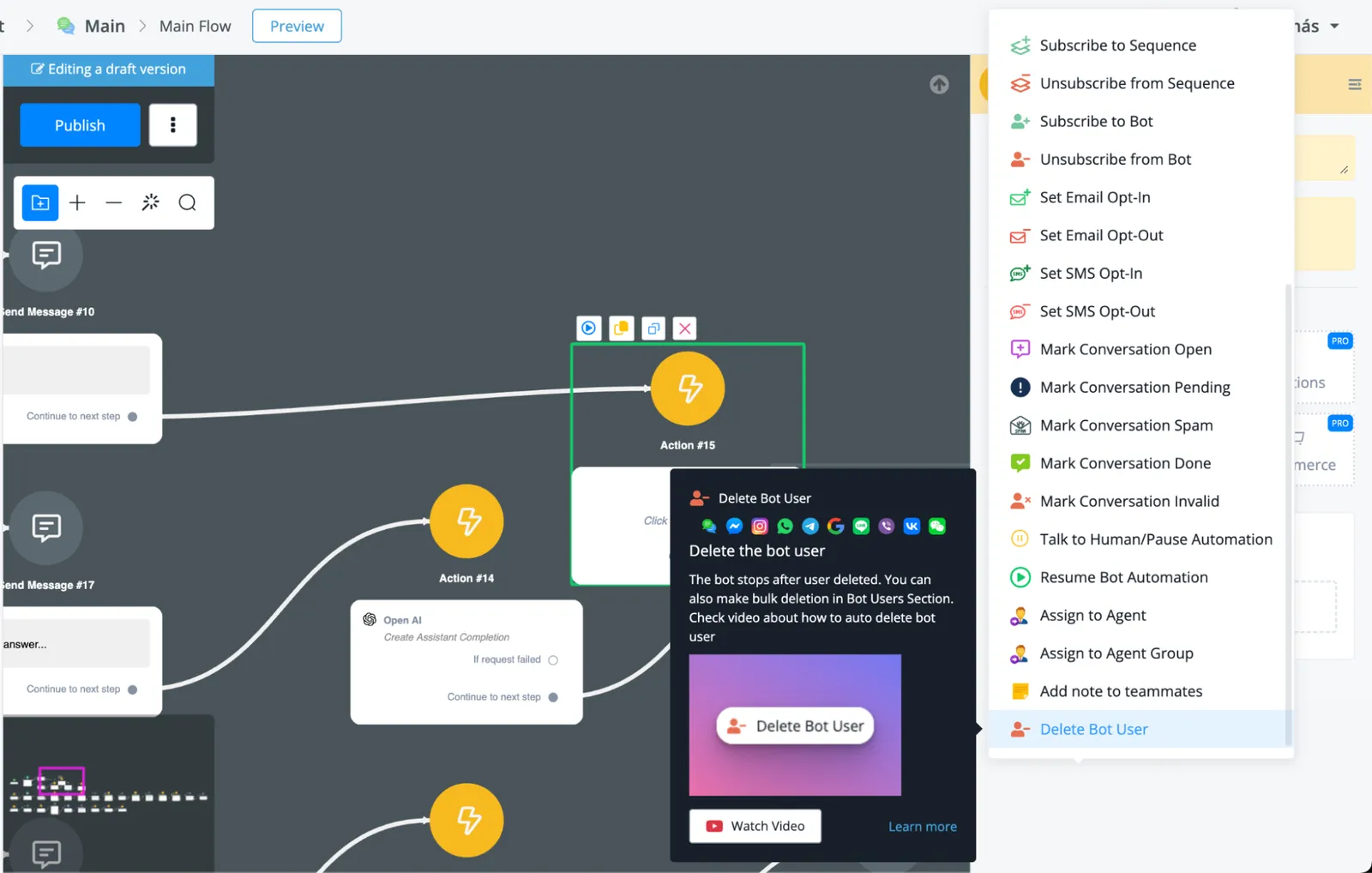Run Action #15 with the play icon

[588, 328]
